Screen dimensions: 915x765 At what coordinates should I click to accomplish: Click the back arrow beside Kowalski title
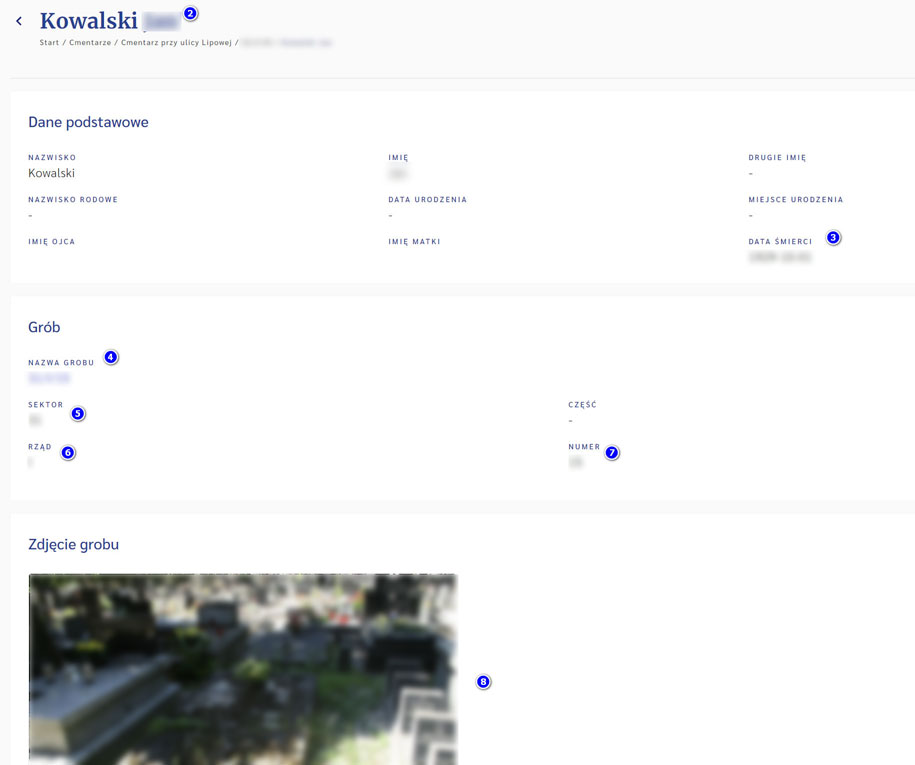[x=19, y=21]
